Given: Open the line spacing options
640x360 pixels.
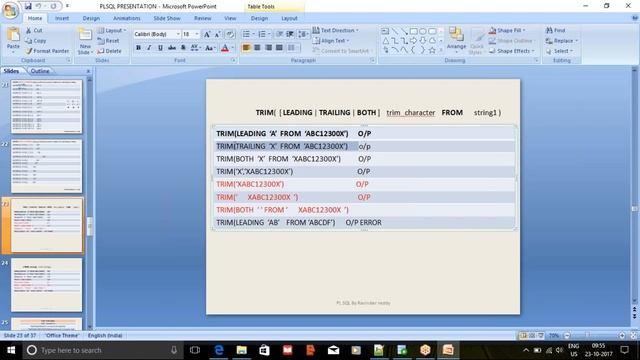Looking at the screenshot, I should pos(303,34).
